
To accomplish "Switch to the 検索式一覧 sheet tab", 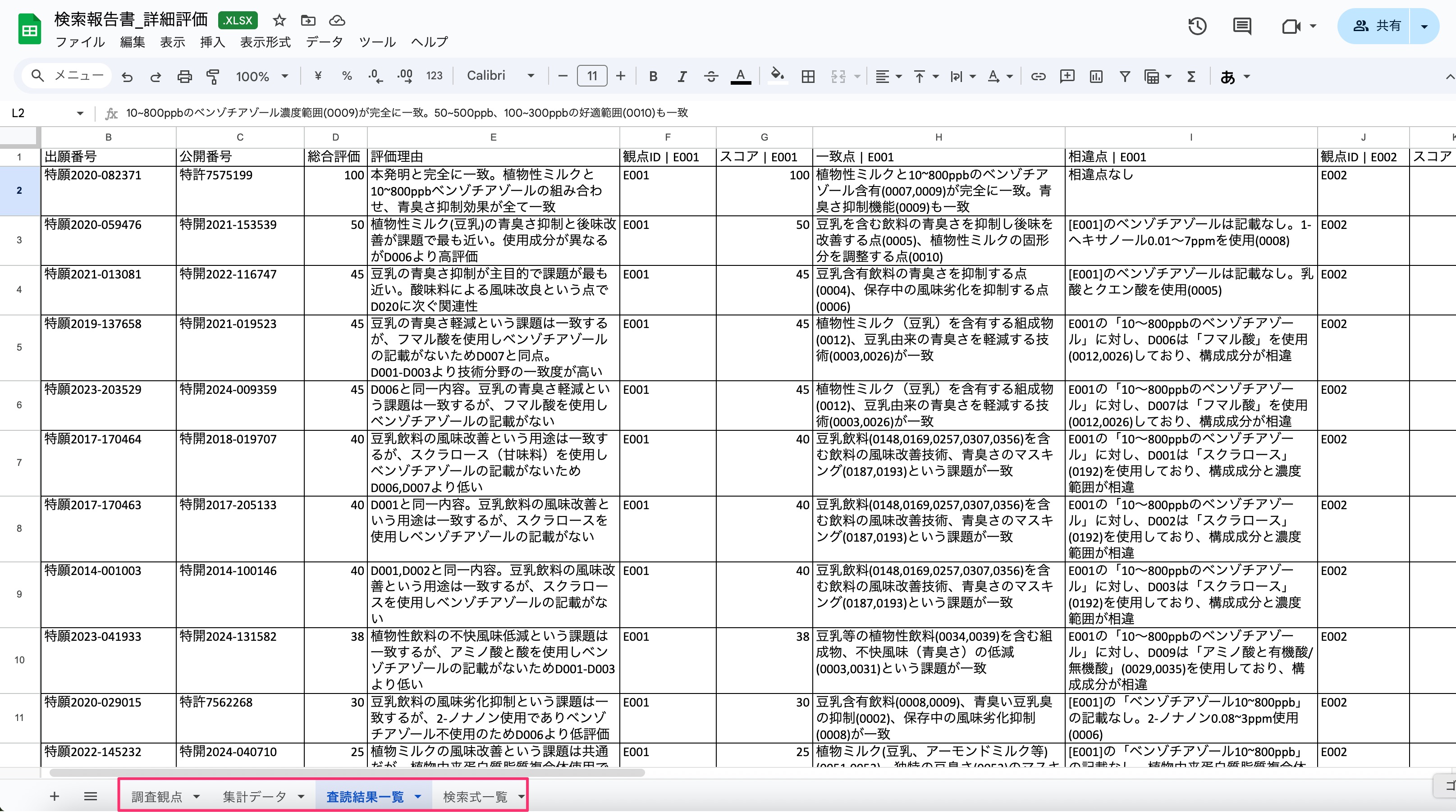I will (476, 797).
